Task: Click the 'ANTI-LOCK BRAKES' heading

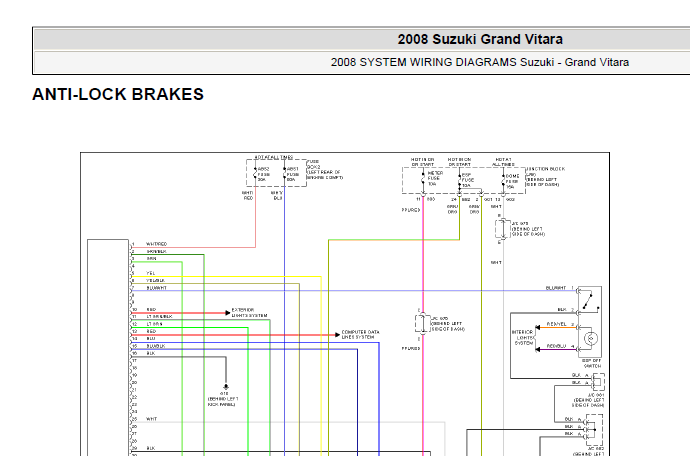Action: pyautogui.click(x=118, y=94)
